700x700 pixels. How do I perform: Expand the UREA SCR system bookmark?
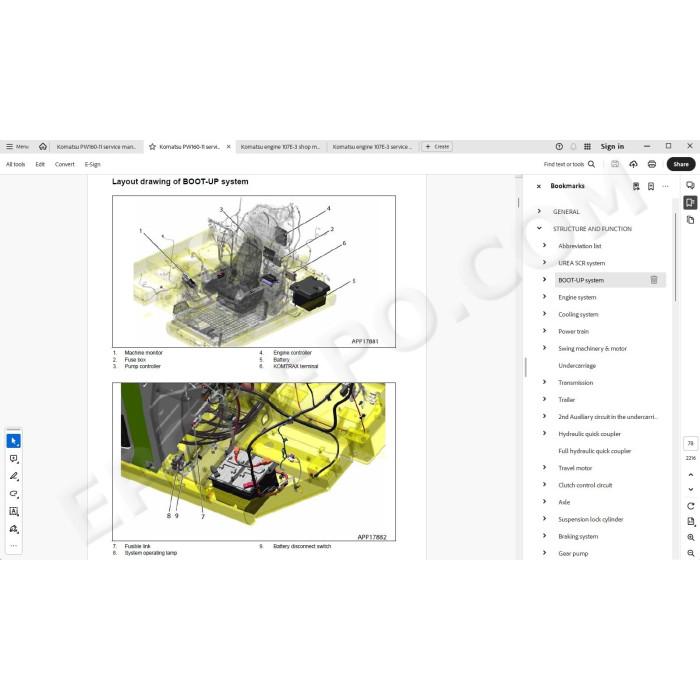pos(544,262)
